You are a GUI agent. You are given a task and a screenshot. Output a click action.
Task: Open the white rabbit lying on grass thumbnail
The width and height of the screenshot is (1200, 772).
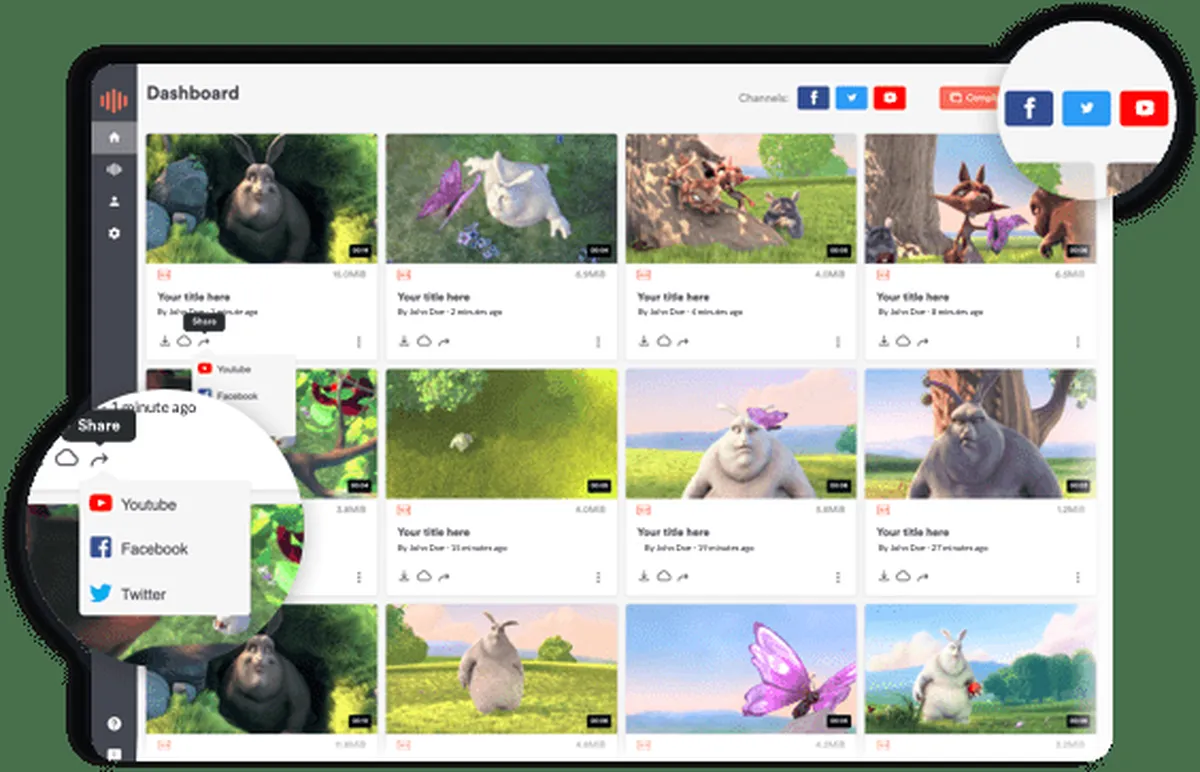click(501, 199)
